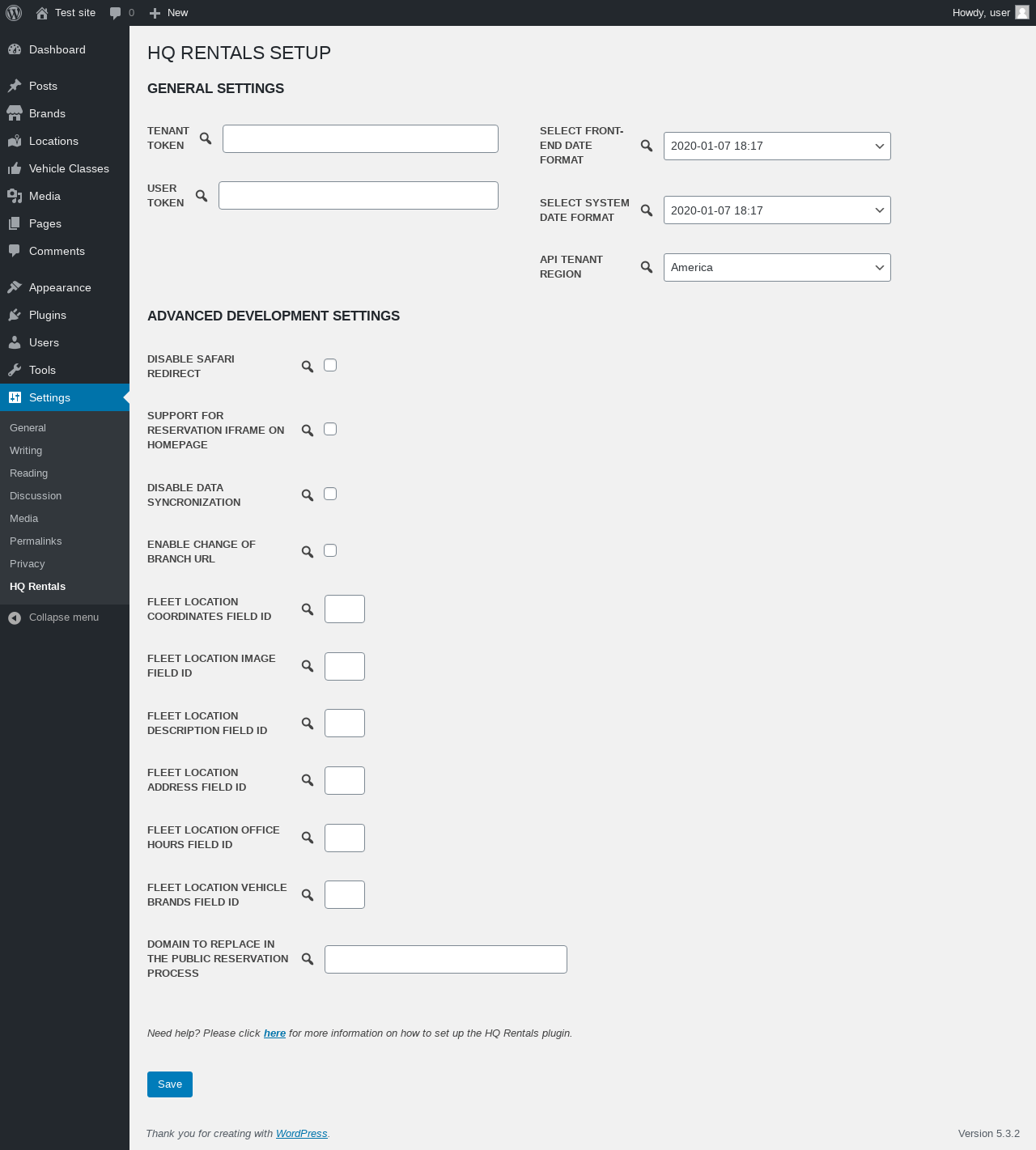This screenshot has width=1036, height=1150.
Task: Expand the Select System Date Format dropdown
Action: [777, 210]
